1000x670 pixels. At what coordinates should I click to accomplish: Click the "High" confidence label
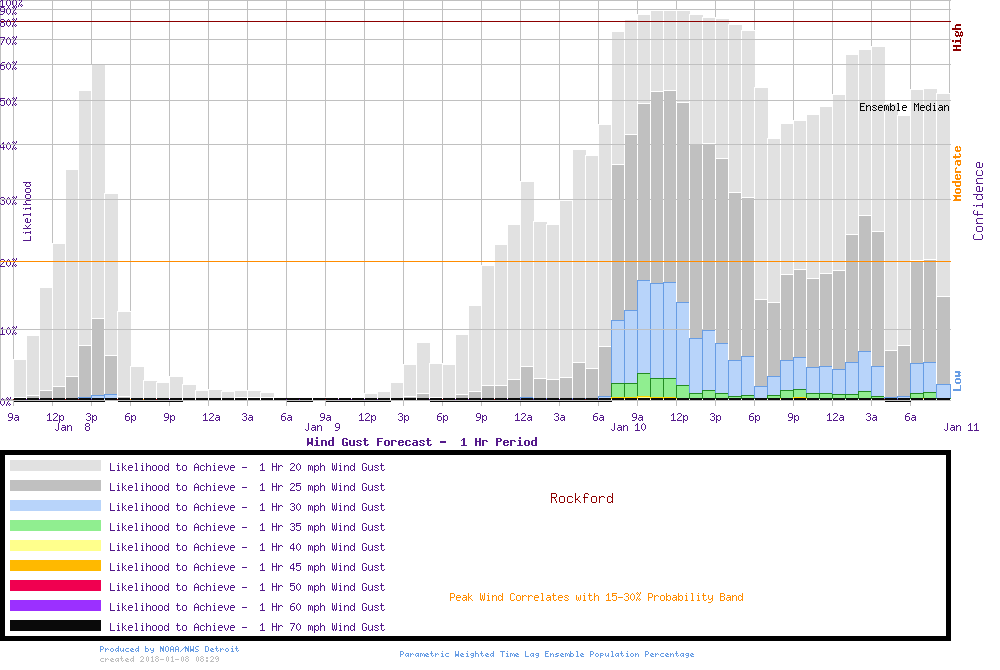pyautogui.click(x=957, y=38)
